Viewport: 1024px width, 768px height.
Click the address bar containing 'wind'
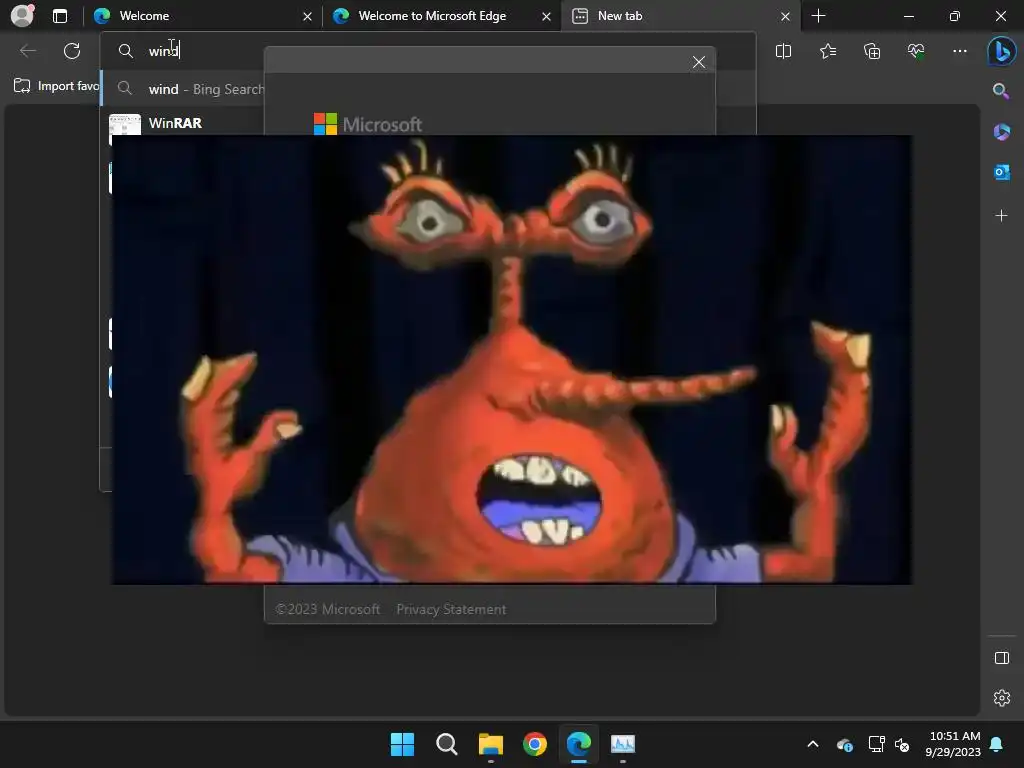pos(428,51)
